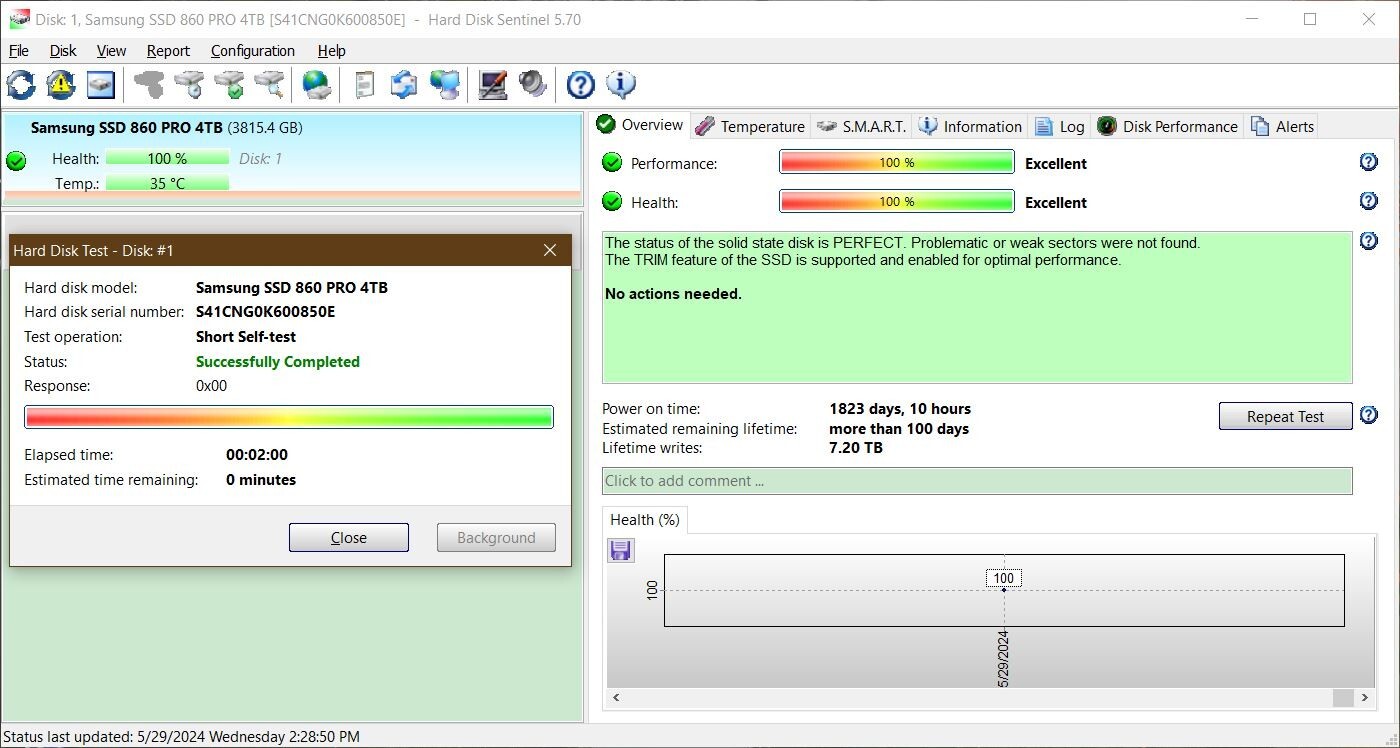1400x748 pixels.
Task: Click the Repeat Test button
Action: [1285, 416]
